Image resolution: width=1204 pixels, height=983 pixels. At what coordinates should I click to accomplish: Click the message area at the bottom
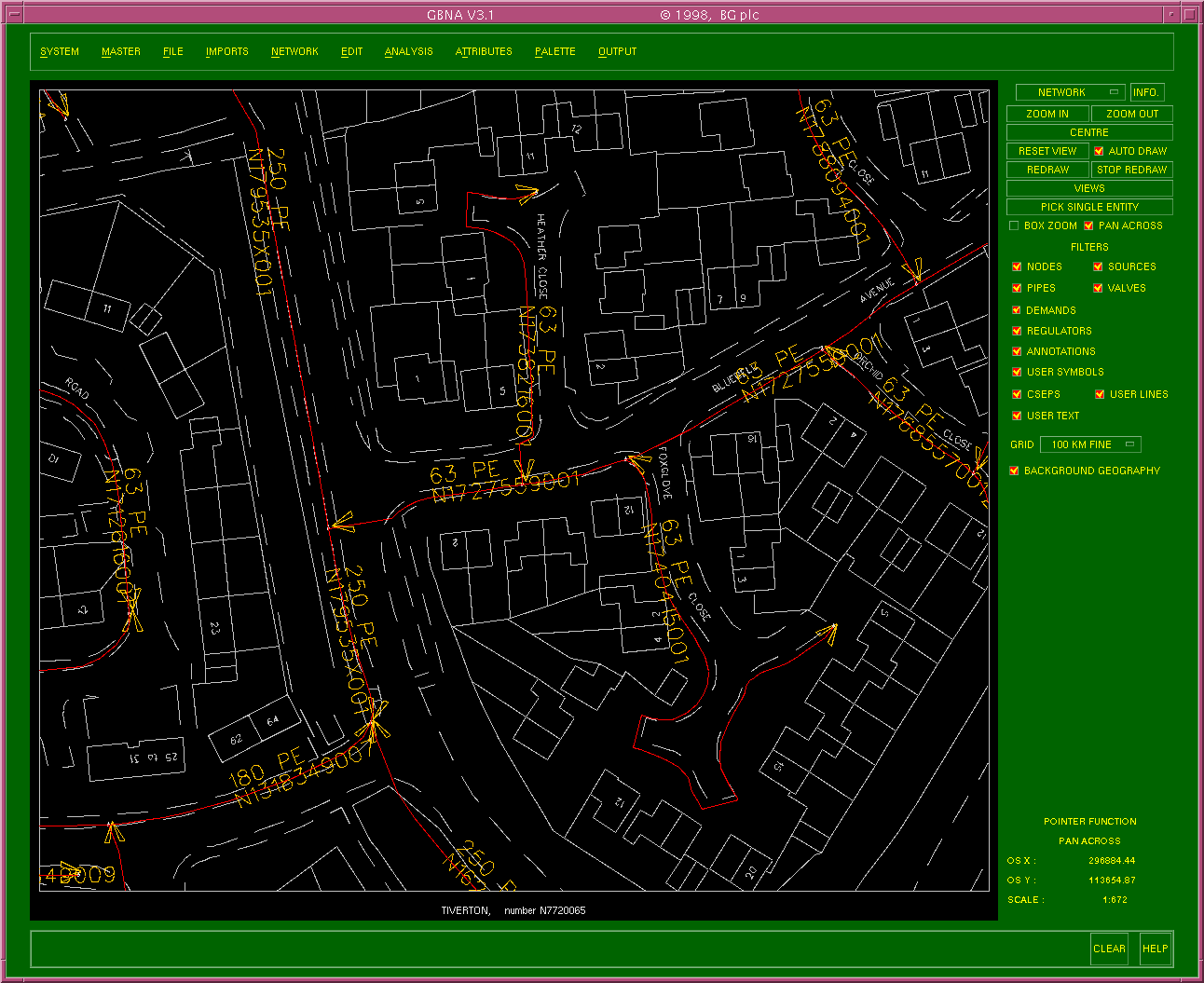pos(559,949)
